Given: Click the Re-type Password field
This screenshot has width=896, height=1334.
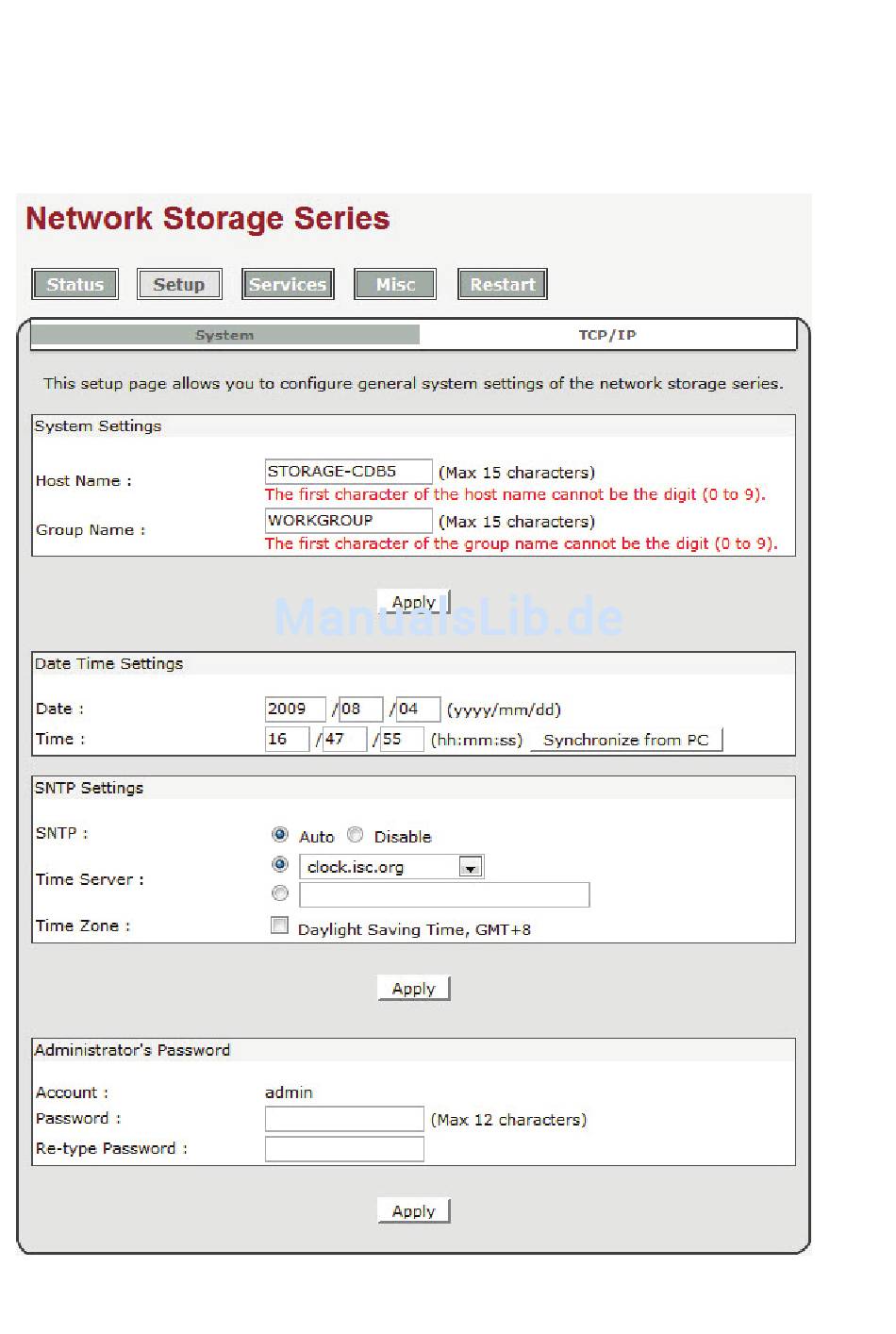Looking at the screenshot, I should 344,1149.
